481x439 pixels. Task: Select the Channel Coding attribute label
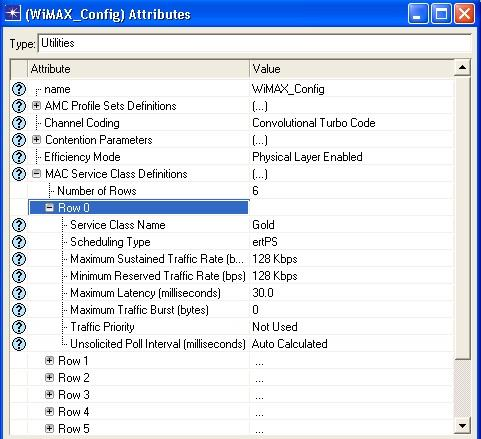(82, 123)
